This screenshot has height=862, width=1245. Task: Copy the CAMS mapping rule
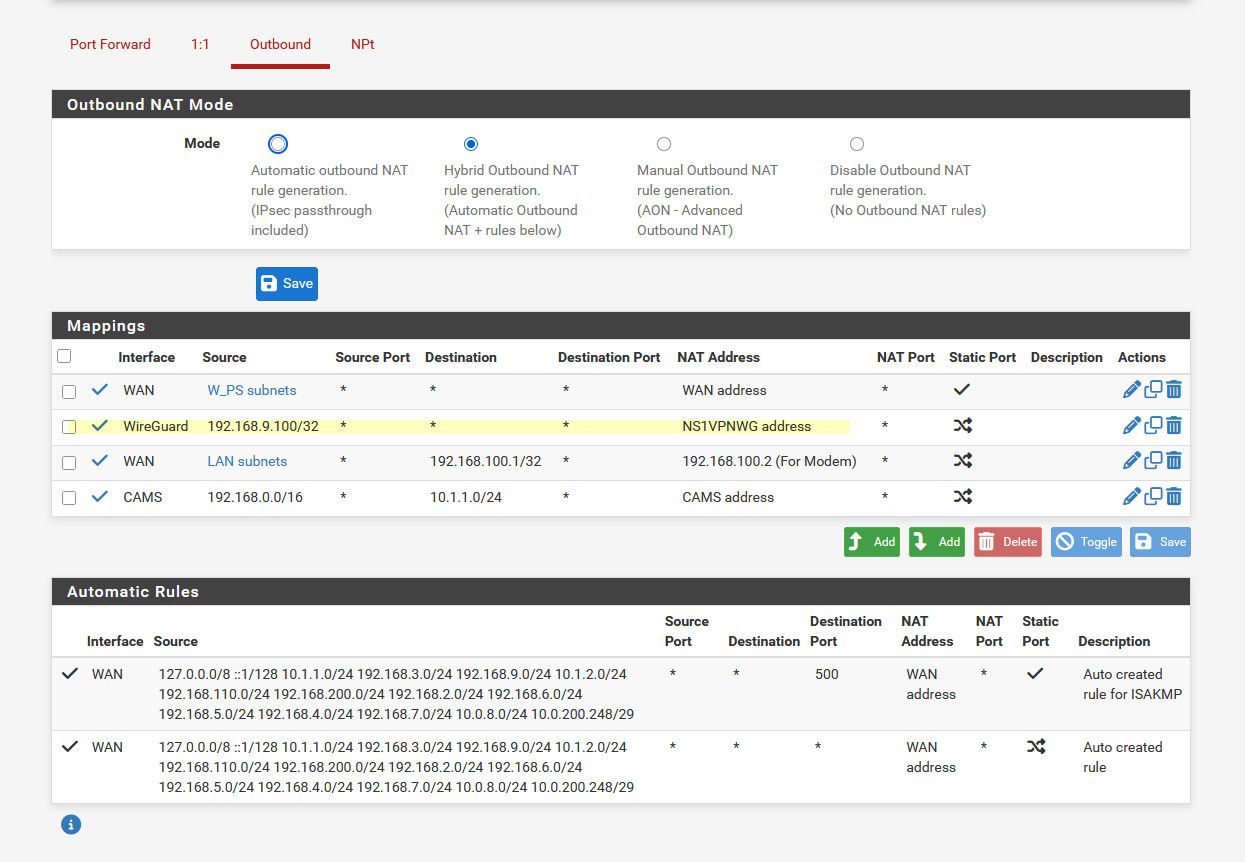tap(1153, 496)
